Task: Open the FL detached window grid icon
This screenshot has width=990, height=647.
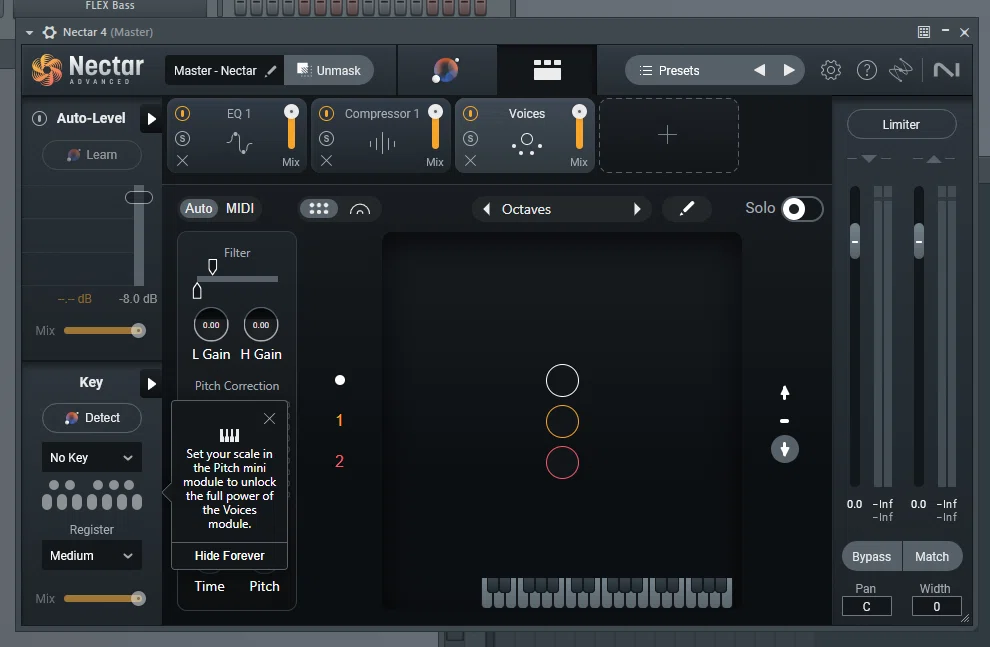Action: click(924, 32)
